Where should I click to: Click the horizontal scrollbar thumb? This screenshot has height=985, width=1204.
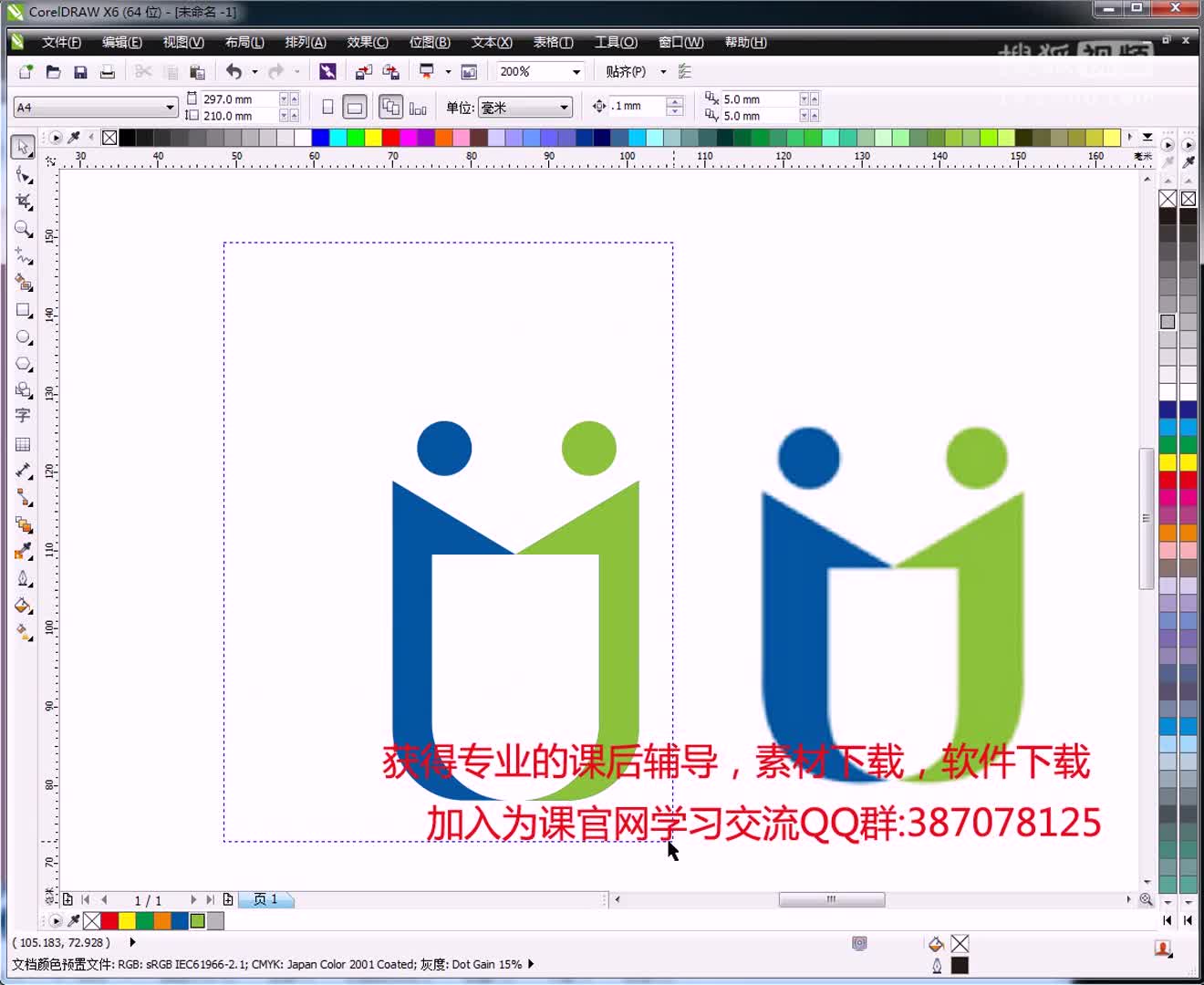(x=831, y=899)
